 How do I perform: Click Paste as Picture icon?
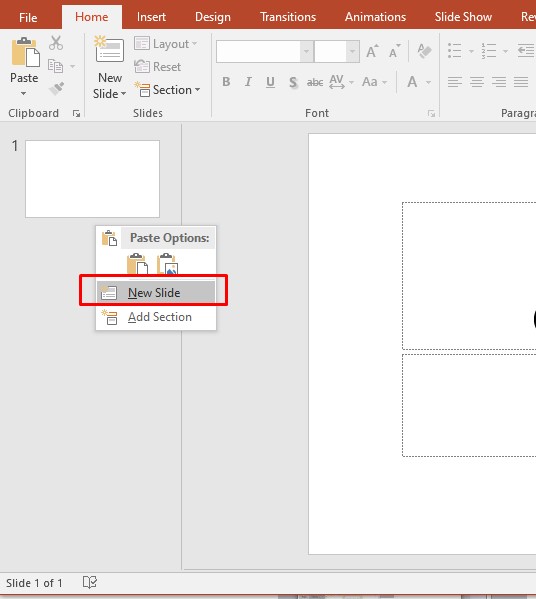168,264
